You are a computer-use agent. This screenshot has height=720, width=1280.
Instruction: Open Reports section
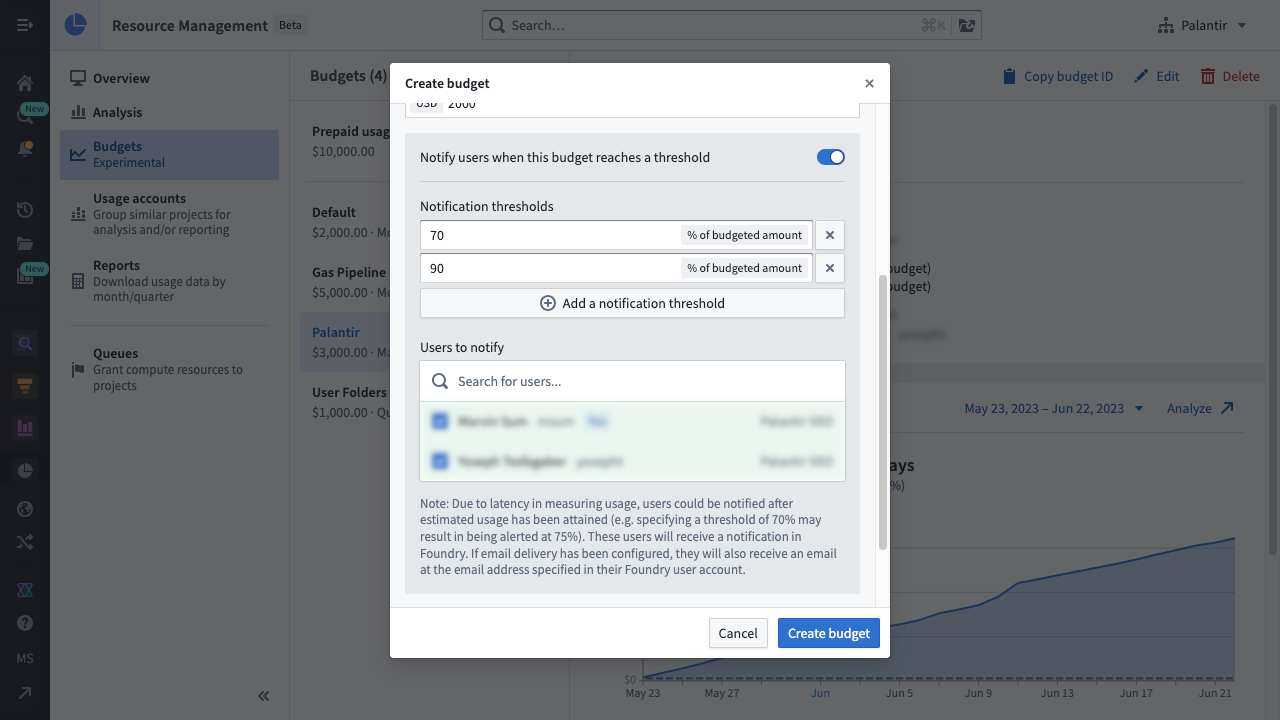tap(169, 281)
